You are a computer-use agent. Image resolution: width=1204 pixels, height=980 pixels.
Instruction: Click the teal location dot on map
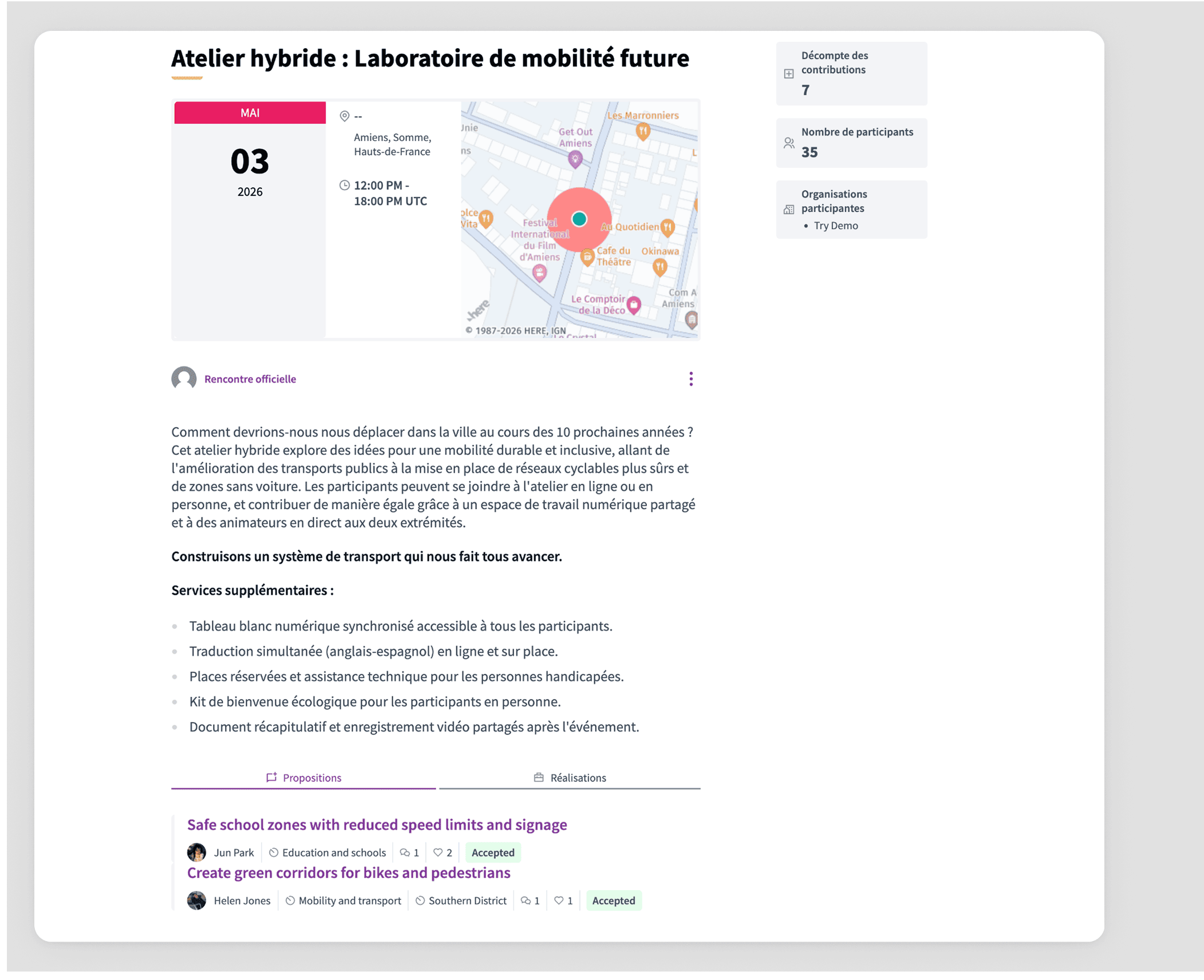(579, 219)
